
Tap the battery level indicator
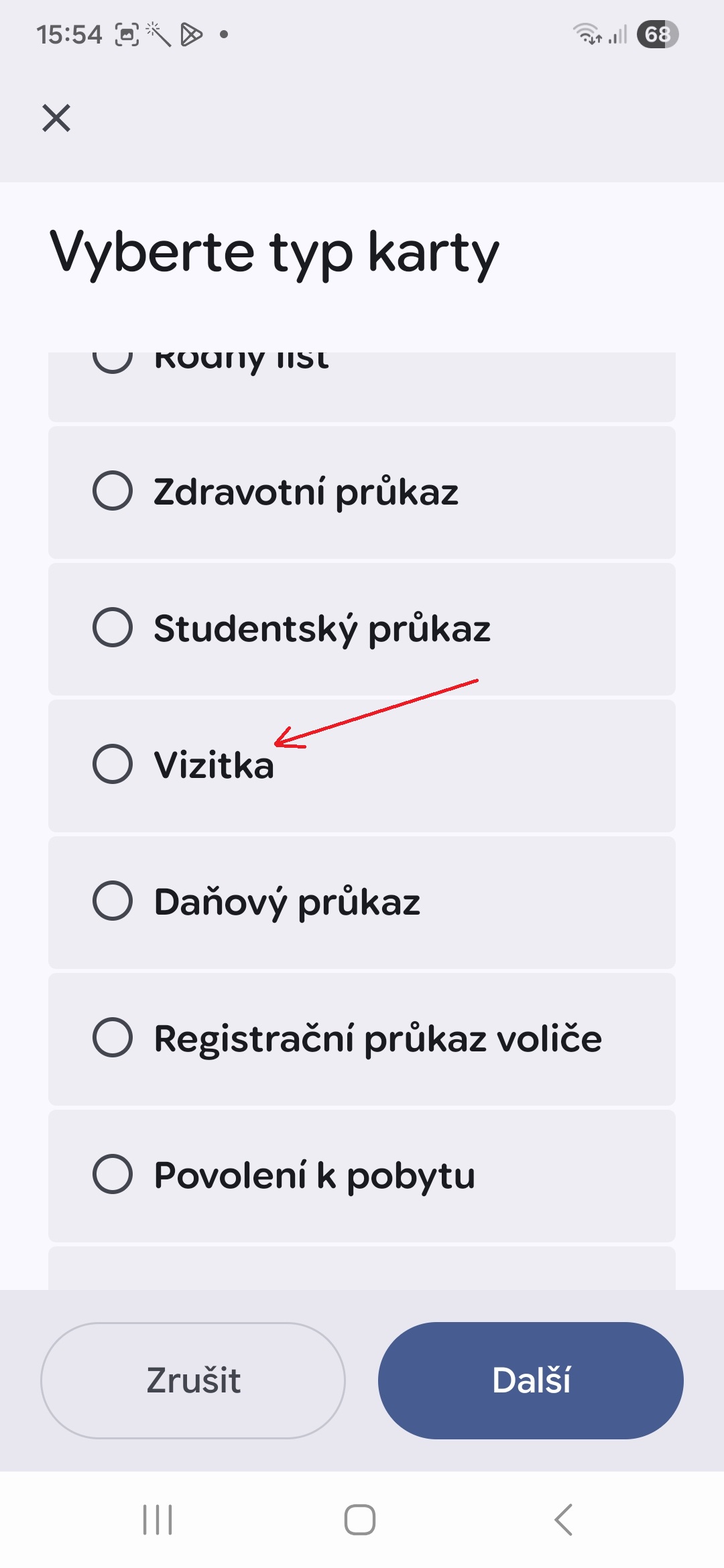658,34
